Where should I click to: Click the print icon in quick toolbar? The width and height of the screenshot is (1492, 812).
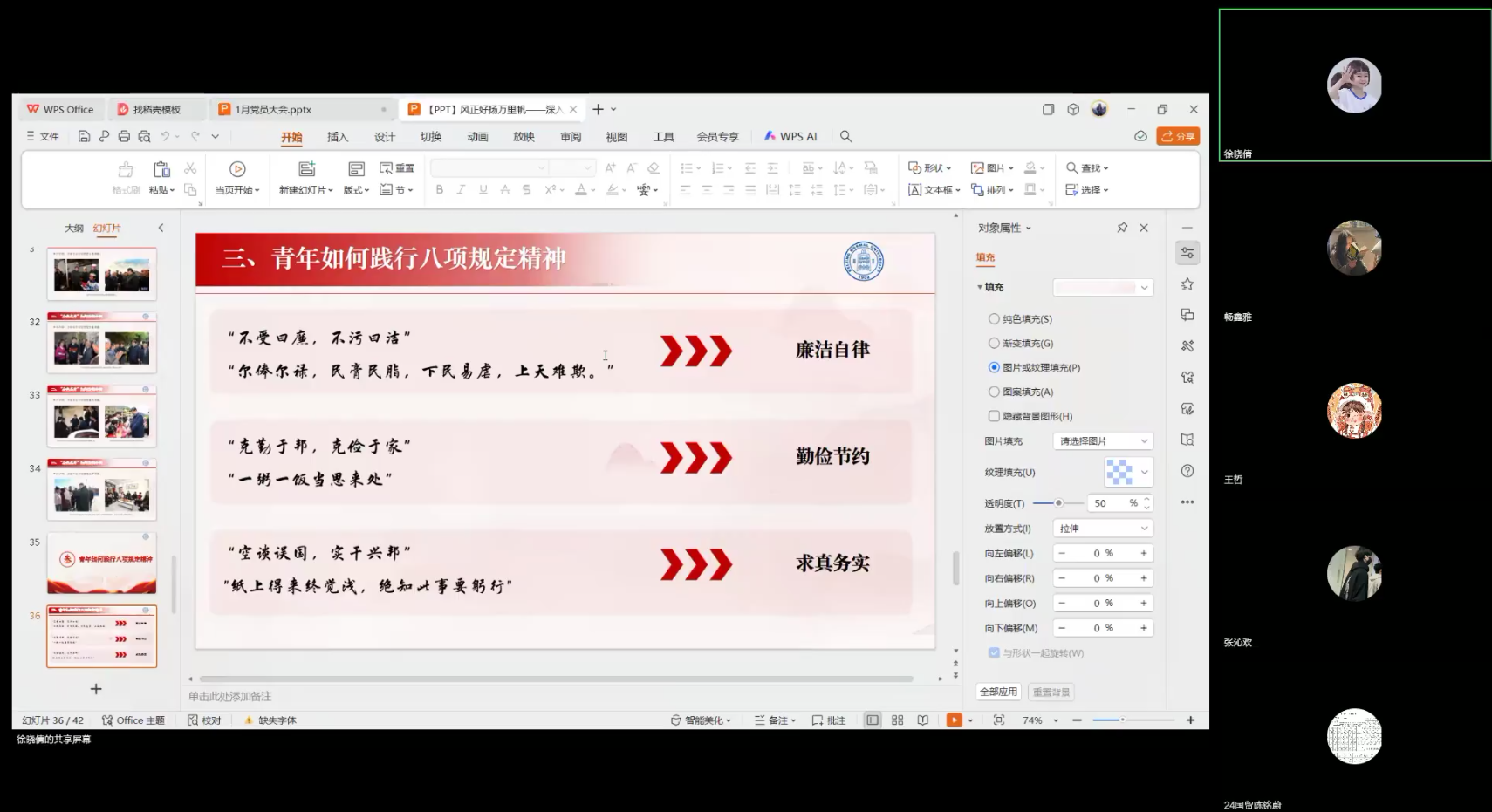pyautogui.click(x=124, y=136)
